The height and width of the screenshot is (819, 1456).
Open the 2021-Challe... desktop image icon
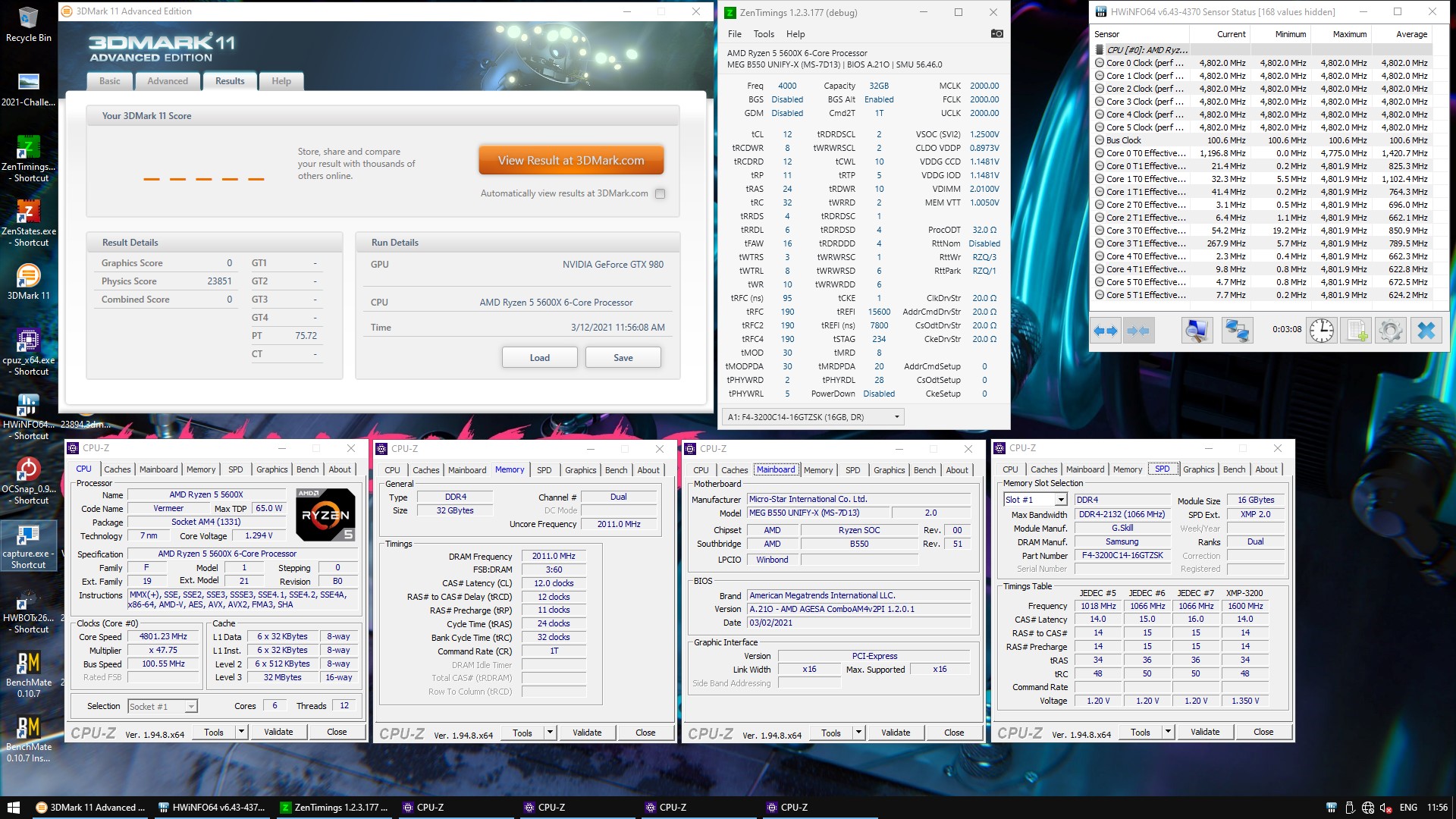point(28,89)
